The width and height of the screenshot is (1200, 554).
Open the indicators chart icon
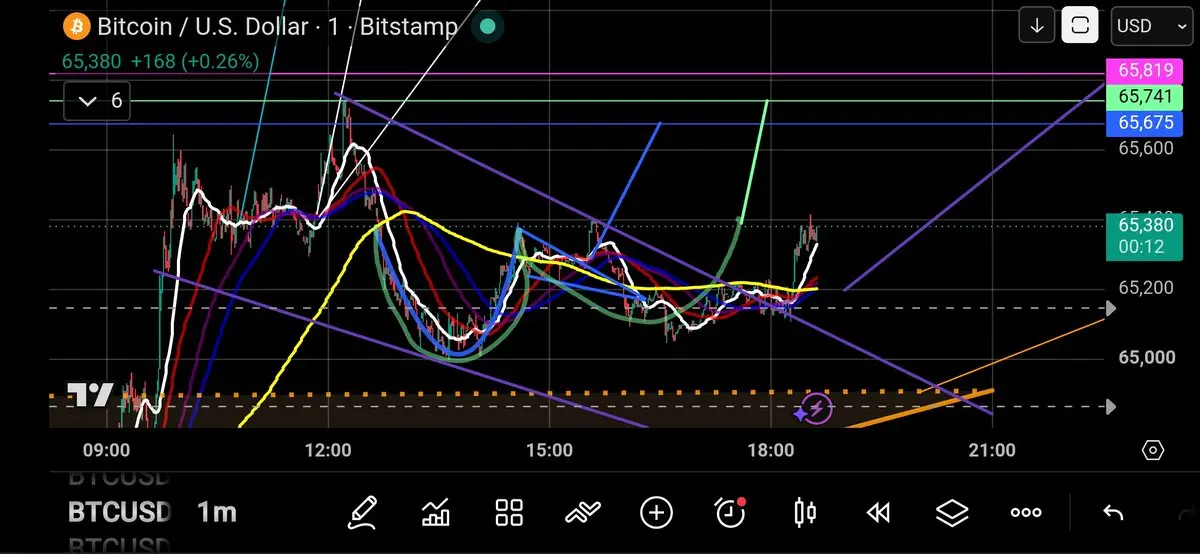(x=436, y=513)
